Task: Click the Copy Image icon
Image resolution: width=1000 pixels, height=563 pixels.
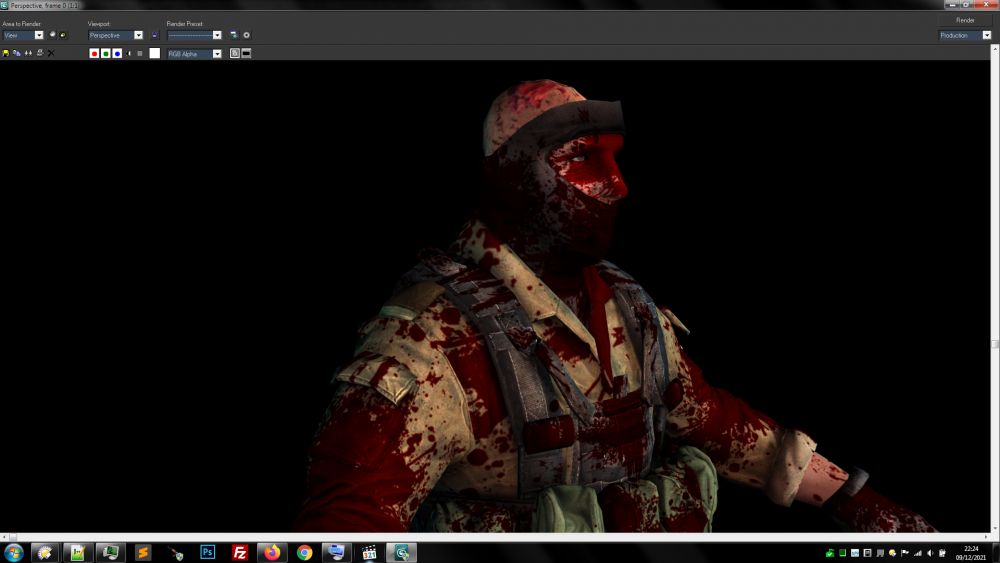Action: pos(17,53)
